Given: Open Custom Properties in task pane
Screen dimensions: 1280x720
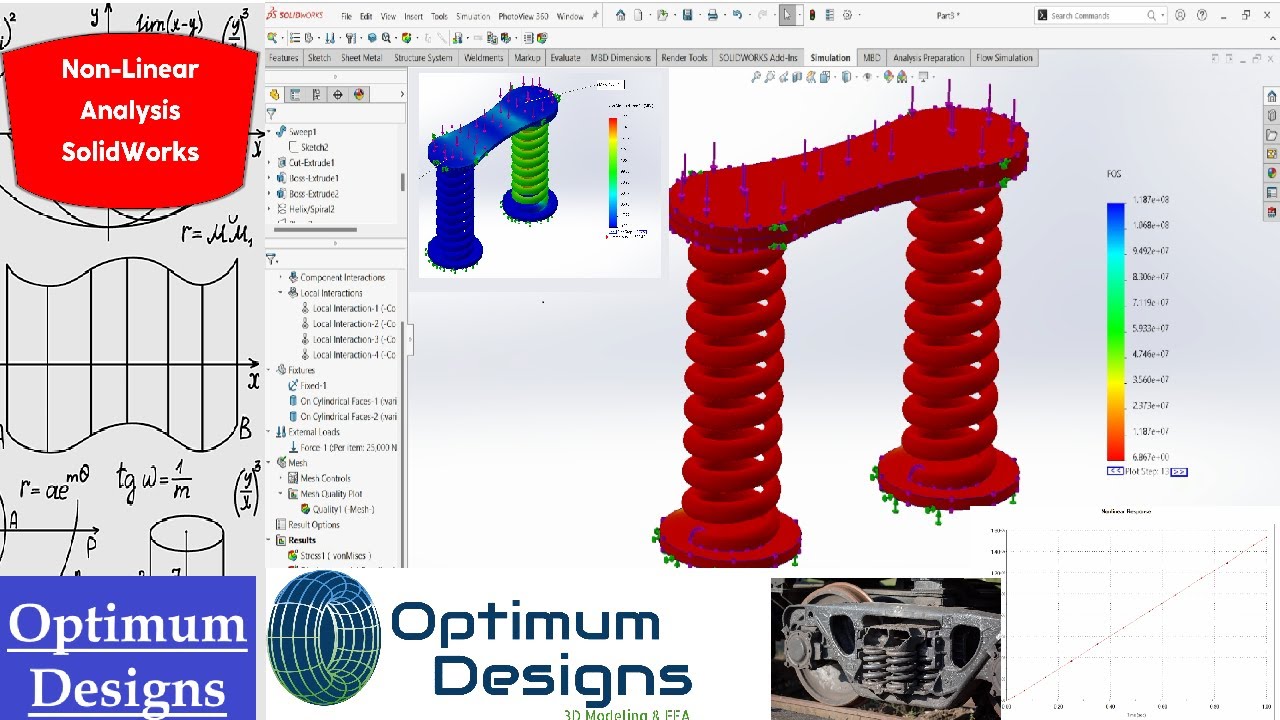Looking at the screenshot, I should [1271, 192].
